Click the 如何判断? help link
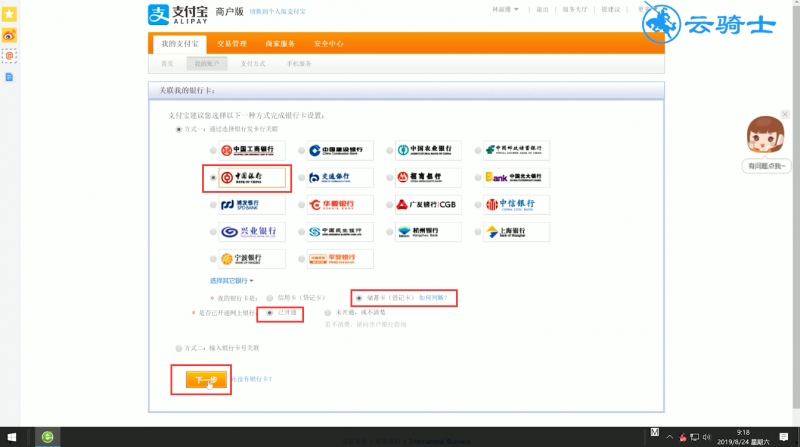This screenshot has height=447, width=800. (433, 298)
